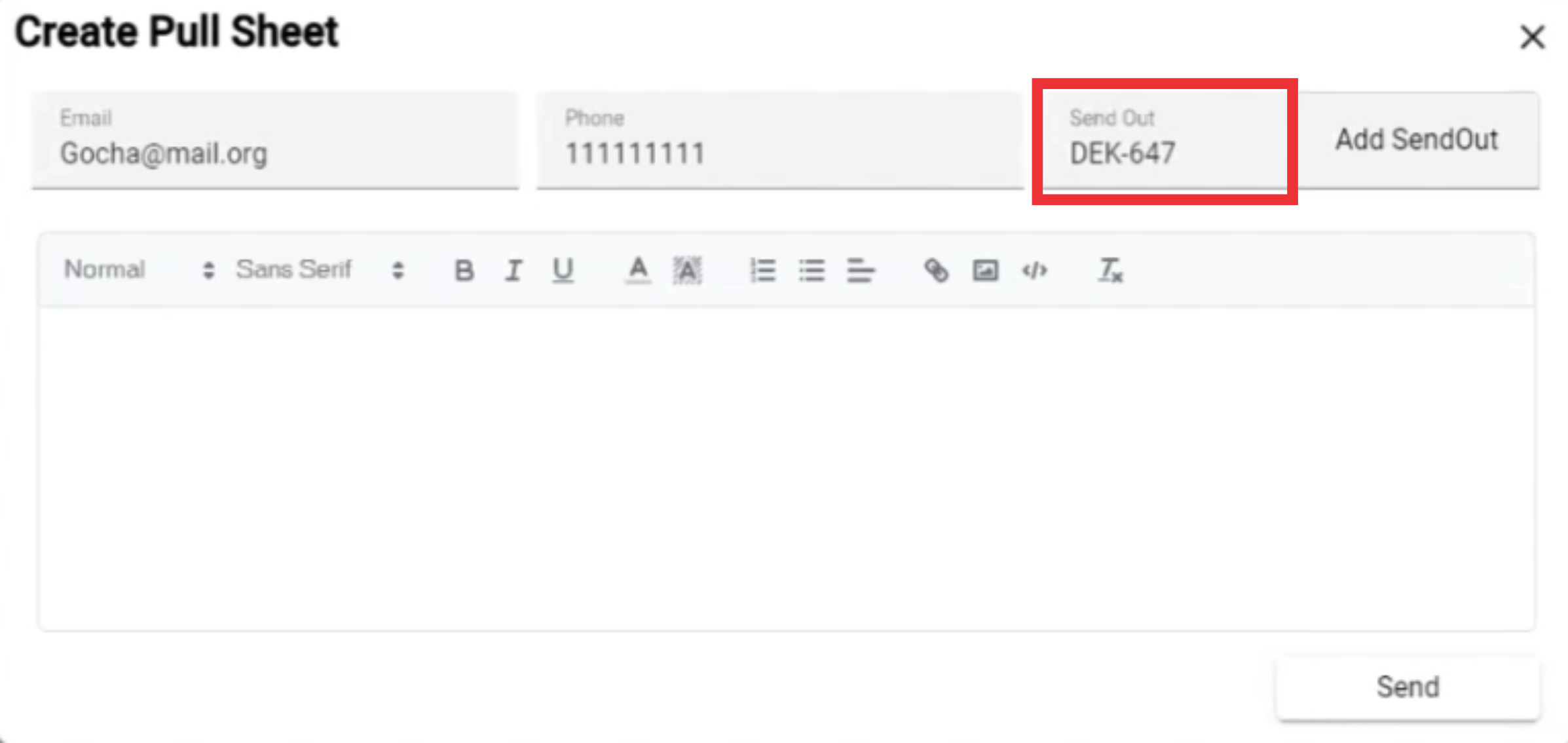Toggle bold text formatting

tap(464, 270)
